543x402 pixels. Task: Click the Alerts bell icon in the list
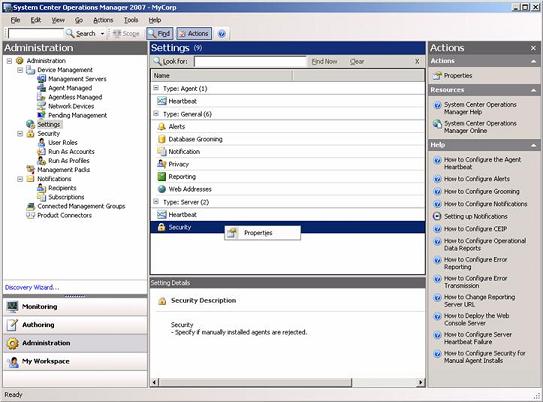(x=162, y=126)
